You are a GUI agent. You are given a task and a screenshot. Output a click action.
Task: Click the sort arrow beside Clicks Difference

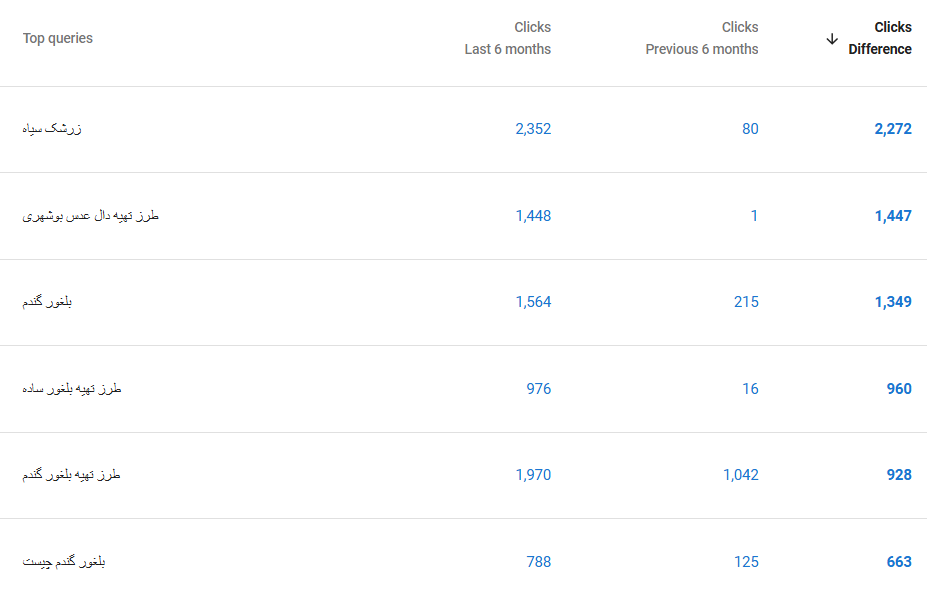(x=832, y=39)
